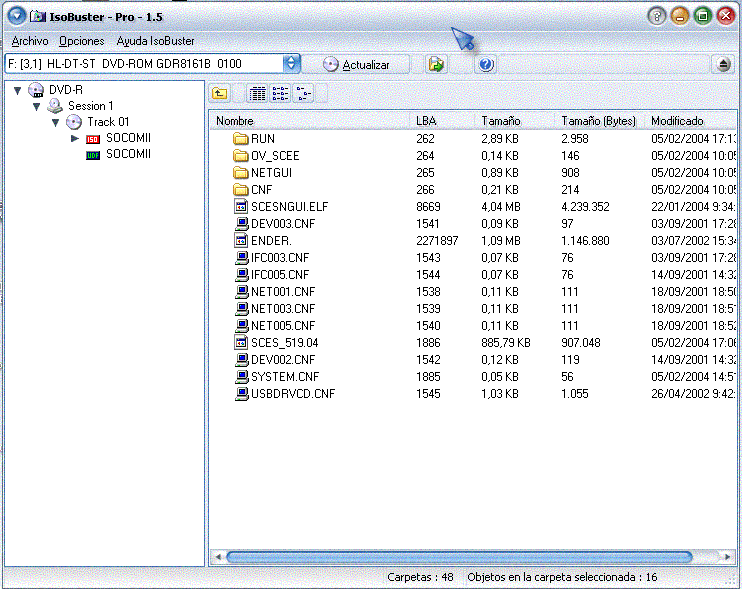
Task: Click the horizontal scrollbar in file list
Action: coord(458,557)
